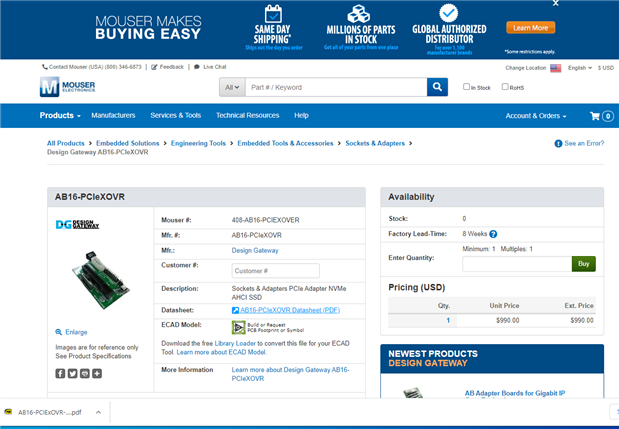Expand the All search category dropdown
Screen dimensions: 619x429
pos(232,87)
